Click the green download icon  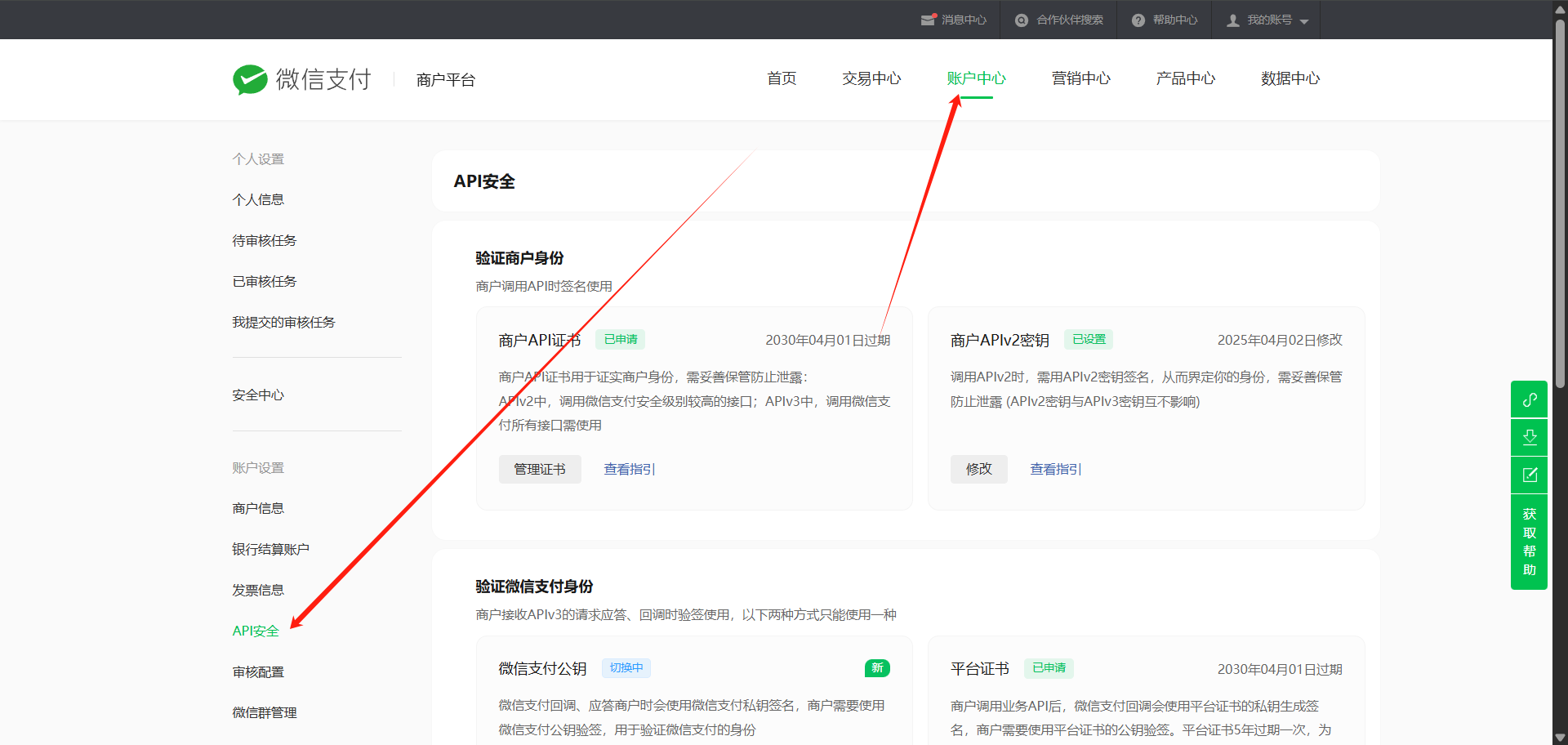coord(1529,437)
